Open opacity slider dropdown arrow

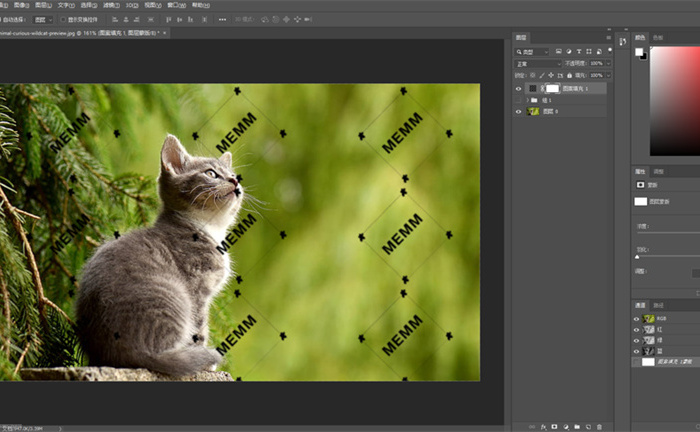point(608,63)
